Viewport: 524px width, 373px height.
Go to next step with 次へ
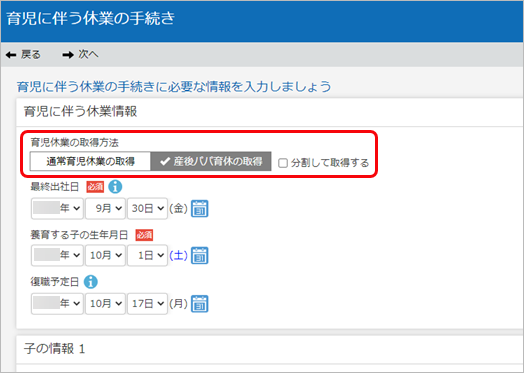click(x=81, y=54)
